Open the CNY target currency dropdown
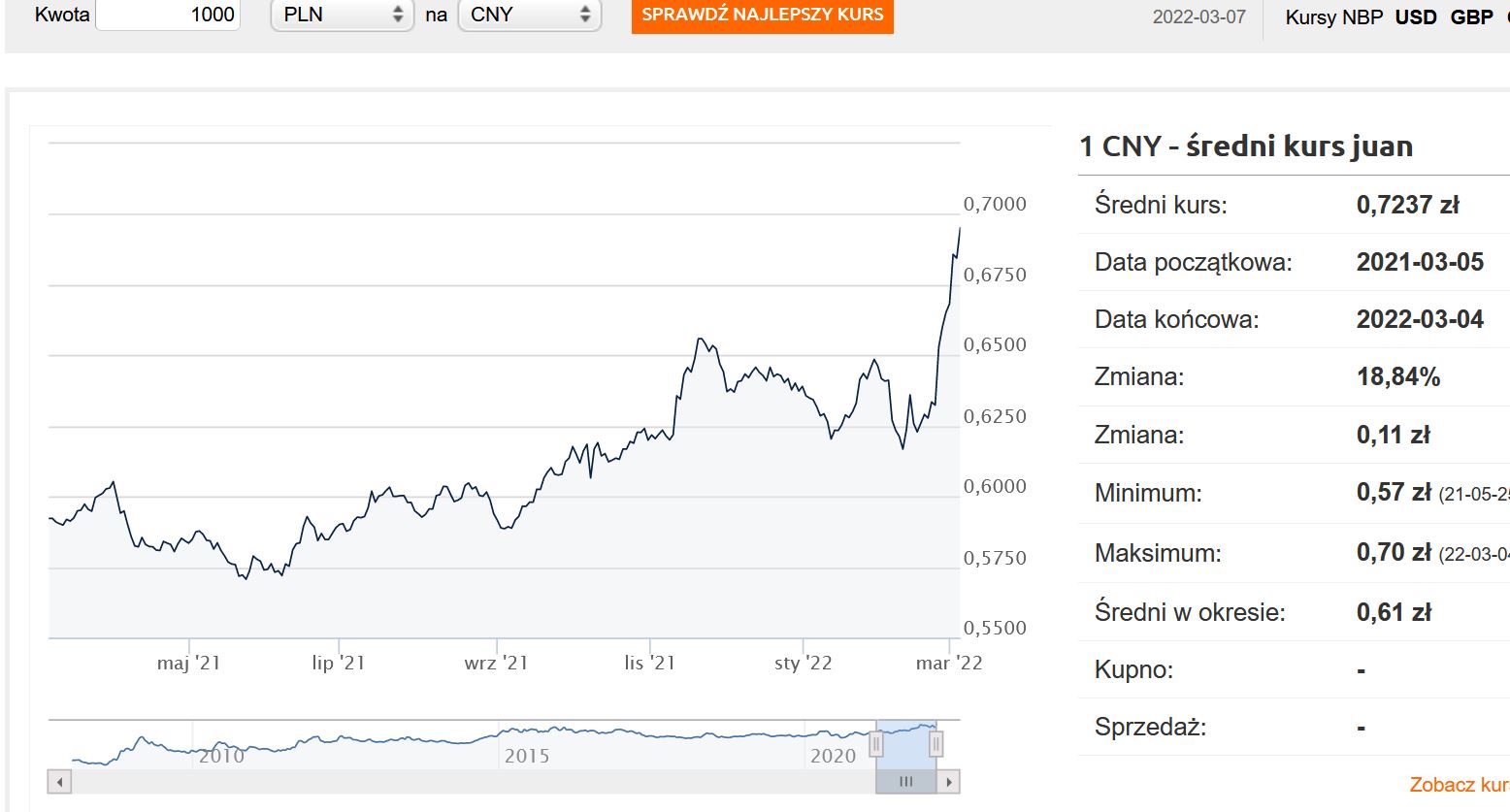The width and height of the screenshot is (1510, 812). 529,15
